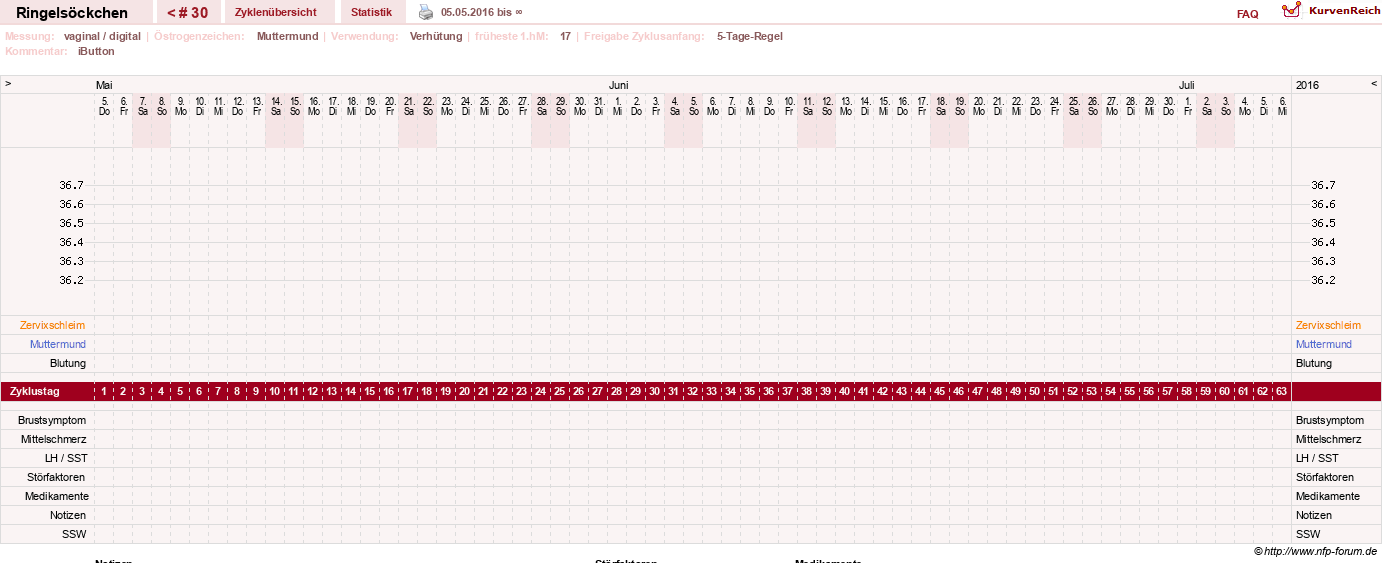Click the left Mittelschmerz row label

tap(54, 439)
